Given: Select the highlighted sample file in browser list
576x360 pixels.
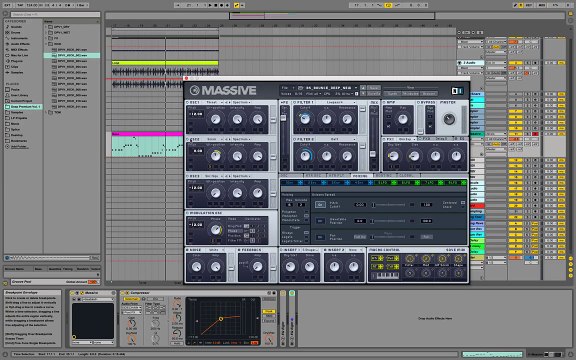Looking at the screenshot, I should [x=72, y=55].
